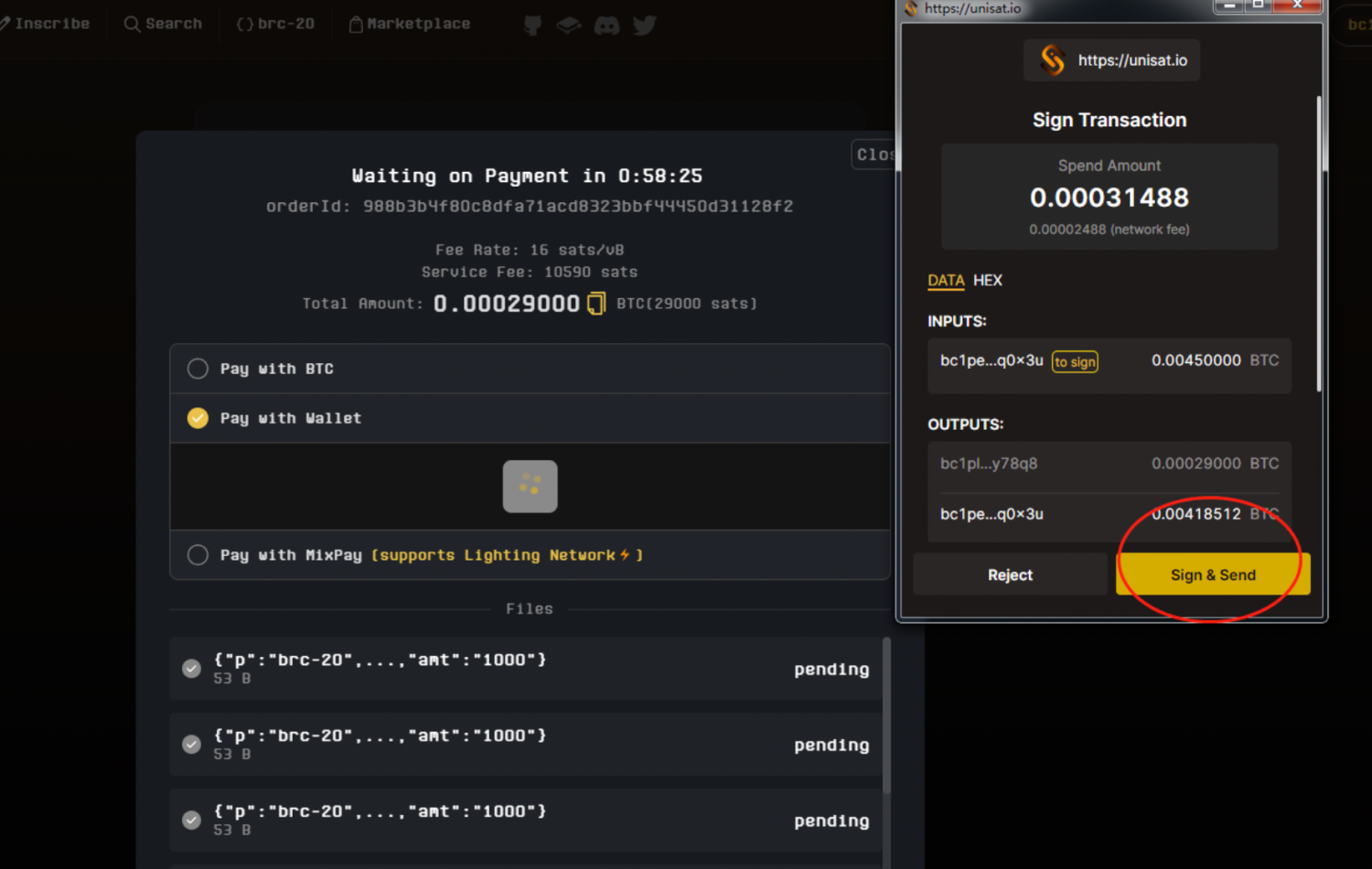
Task: Click the output amount 0.00029000 BTC
Action: pyautogui.click(x=1215, y=464)
